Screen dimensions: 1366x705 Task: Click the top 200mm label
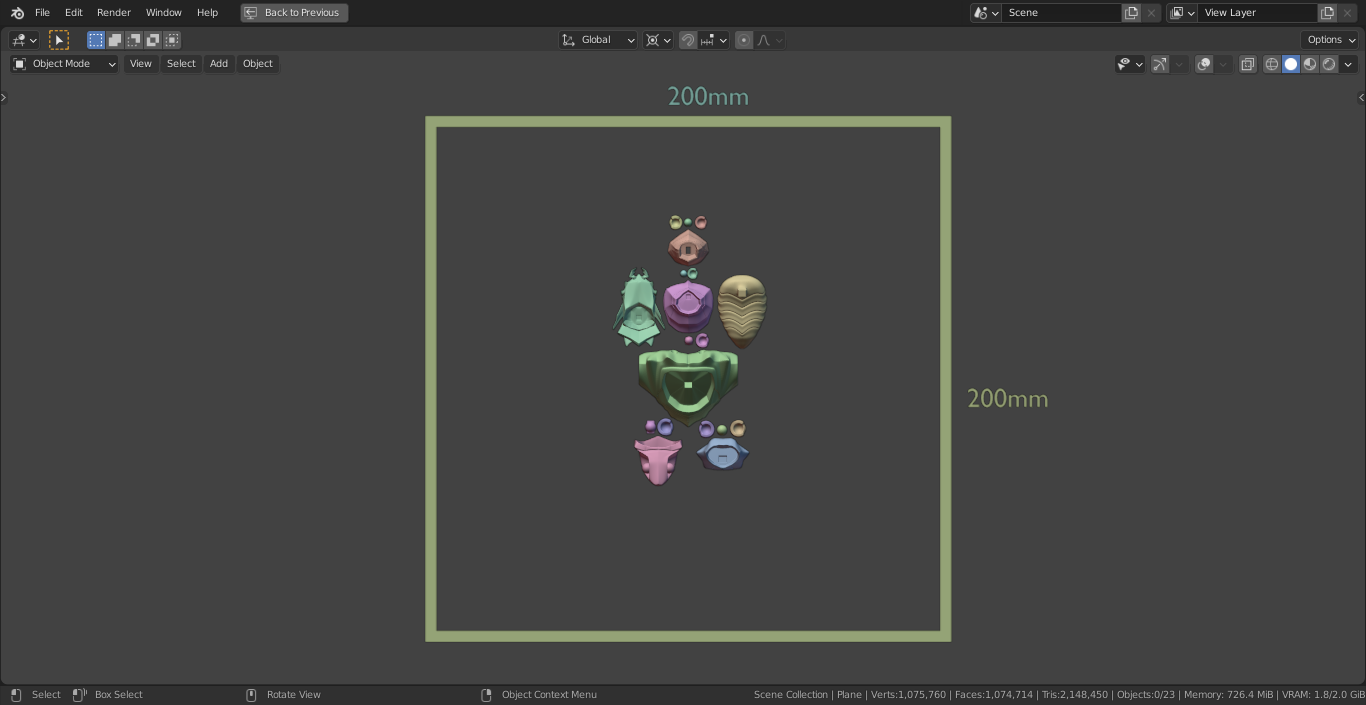pos(708,97)
